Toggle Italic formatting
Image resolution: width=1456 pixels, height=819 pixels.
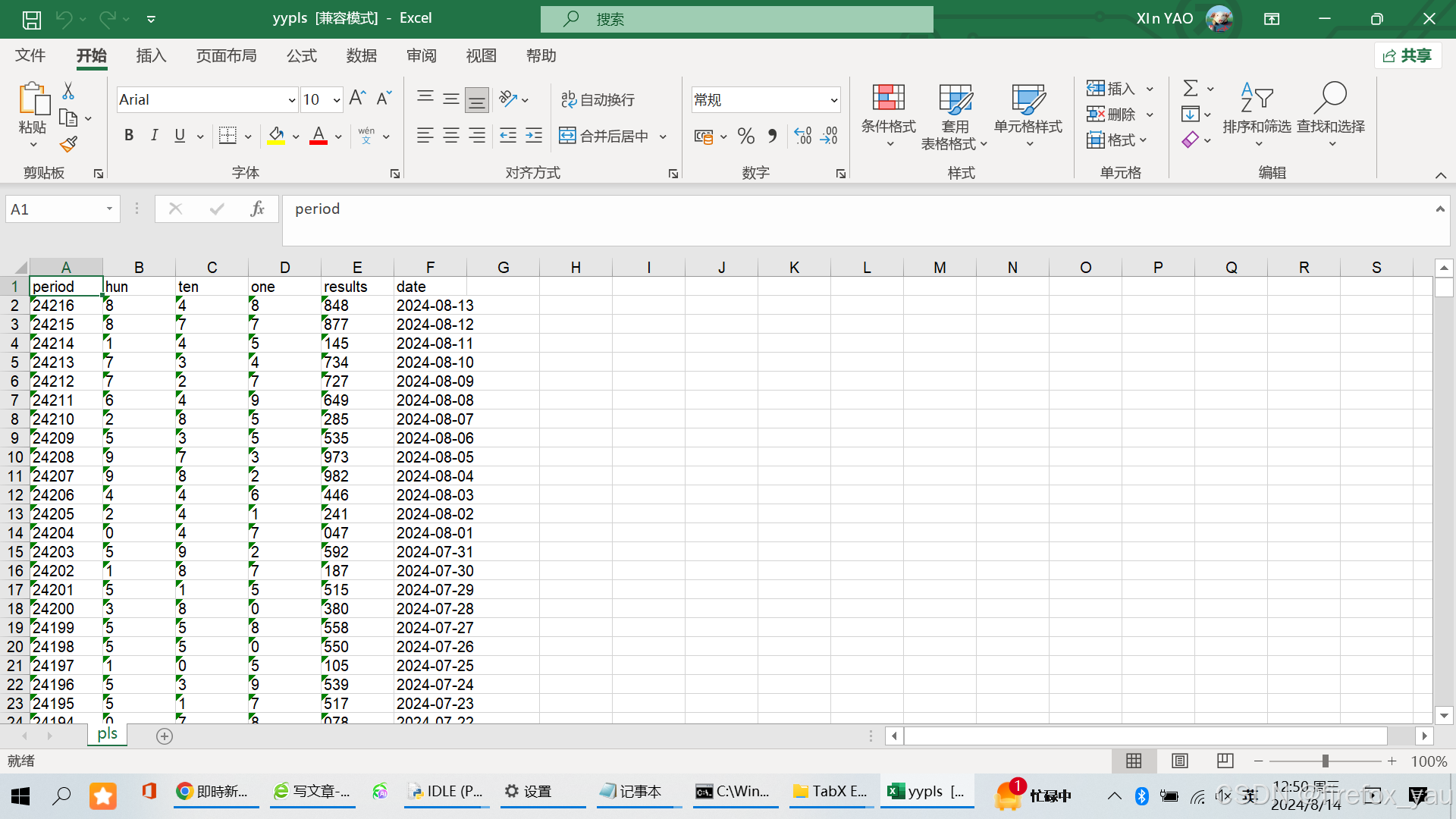154,136
